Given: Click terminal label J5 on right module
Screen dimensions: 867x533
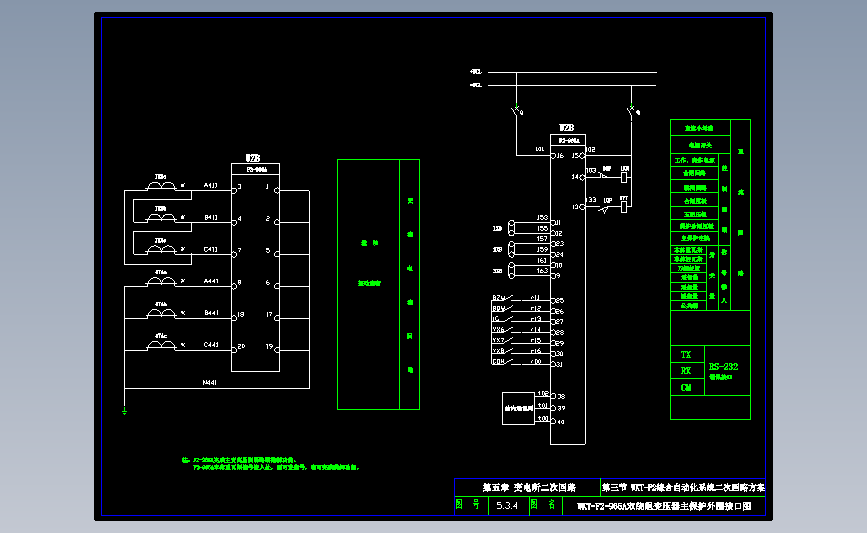Looking at the screenshot, I should click(575, 156).
